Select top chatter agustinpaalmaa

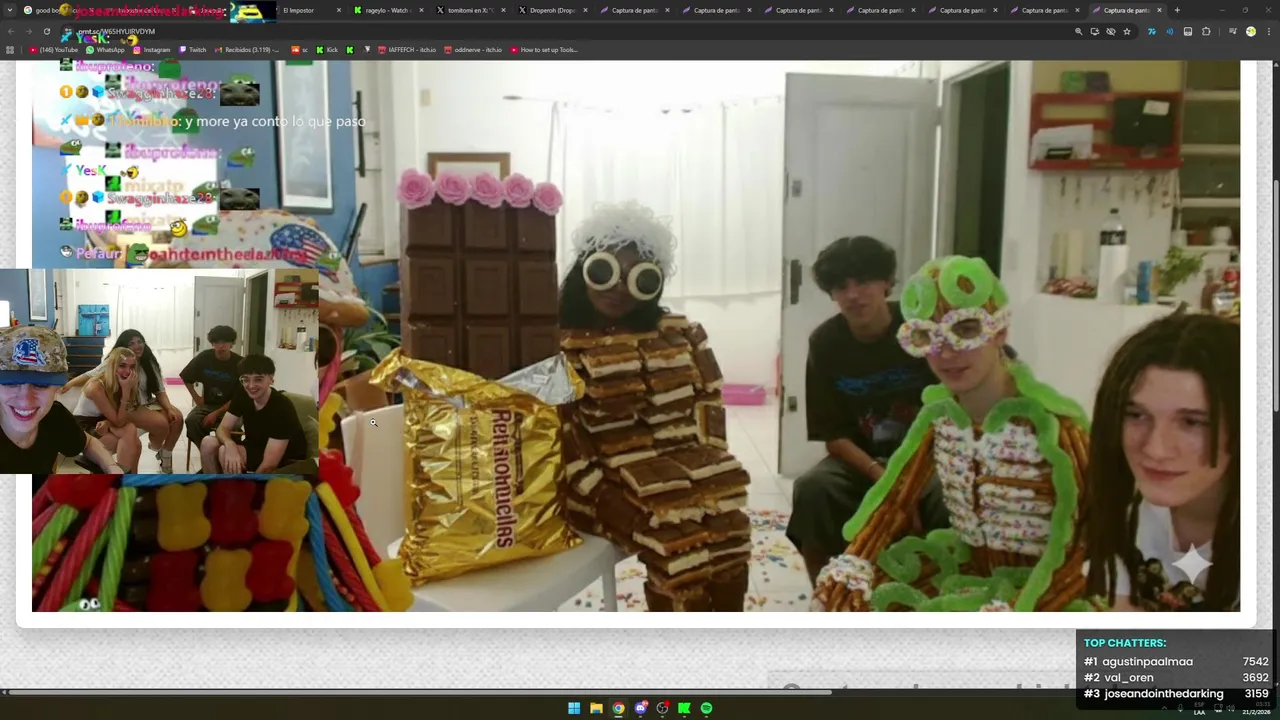[x=1147, y=661]
